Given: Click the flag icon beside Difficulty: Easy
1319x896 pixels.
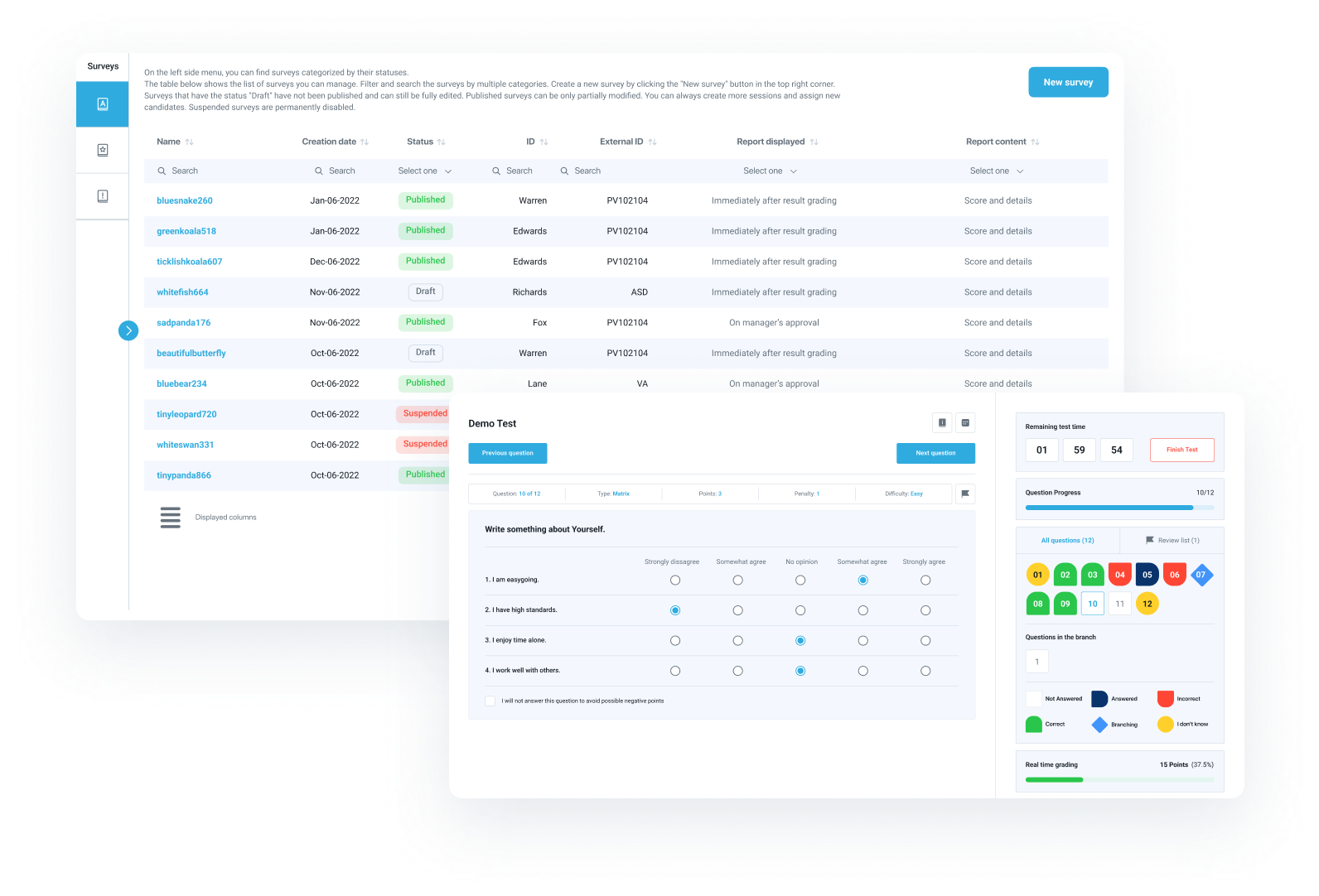Looking at the screenshot, I should pos(965,494).
